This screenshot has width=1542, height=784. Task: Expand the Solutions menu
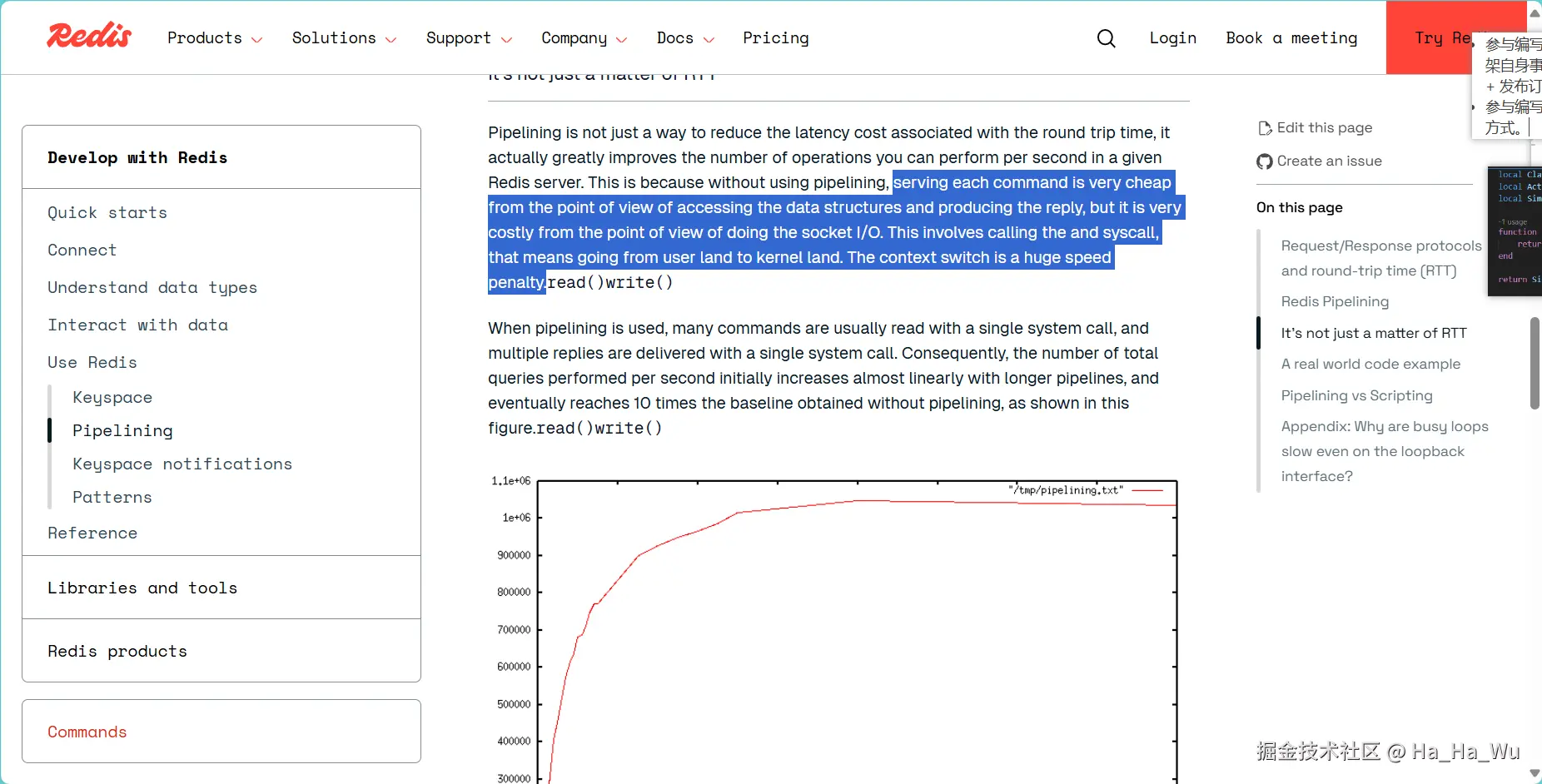344,38
